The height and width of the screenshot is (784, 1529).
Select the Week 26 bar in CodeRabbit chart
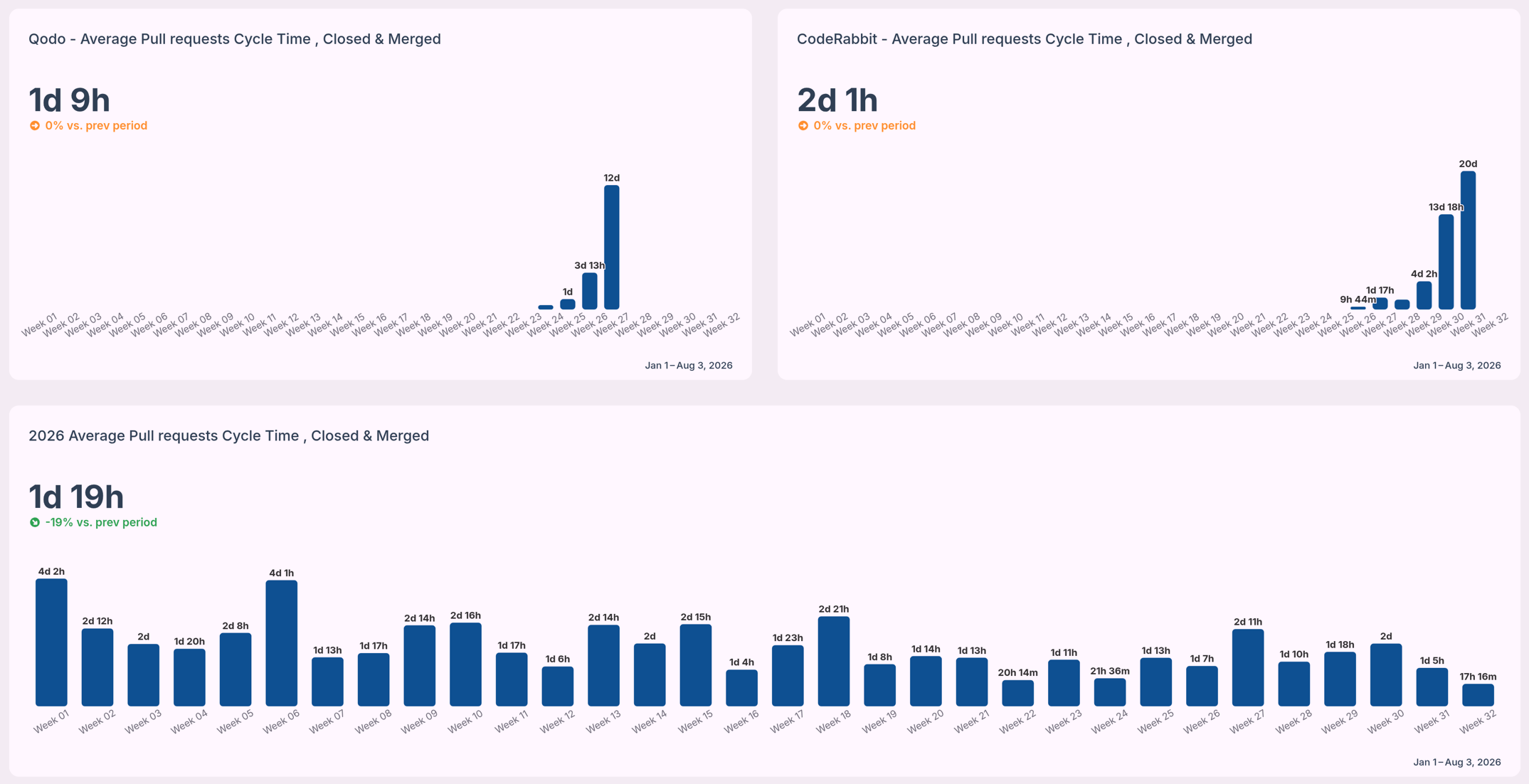[x=1358, y=308]
